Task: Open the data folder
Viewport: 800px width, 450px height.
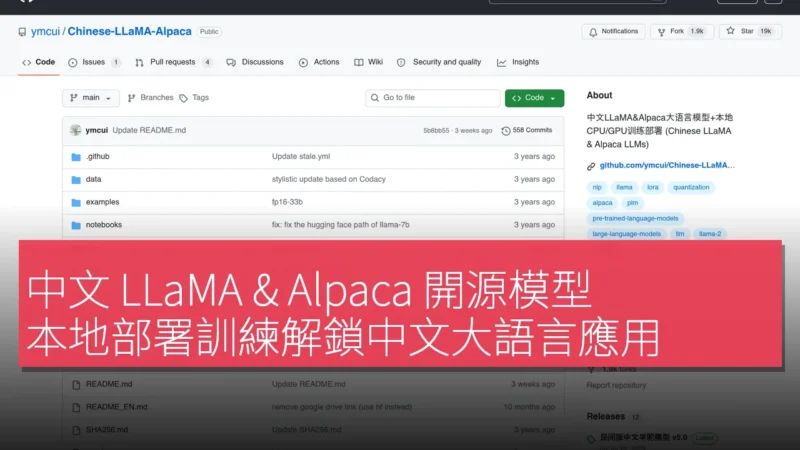Action: coord(93,179)
